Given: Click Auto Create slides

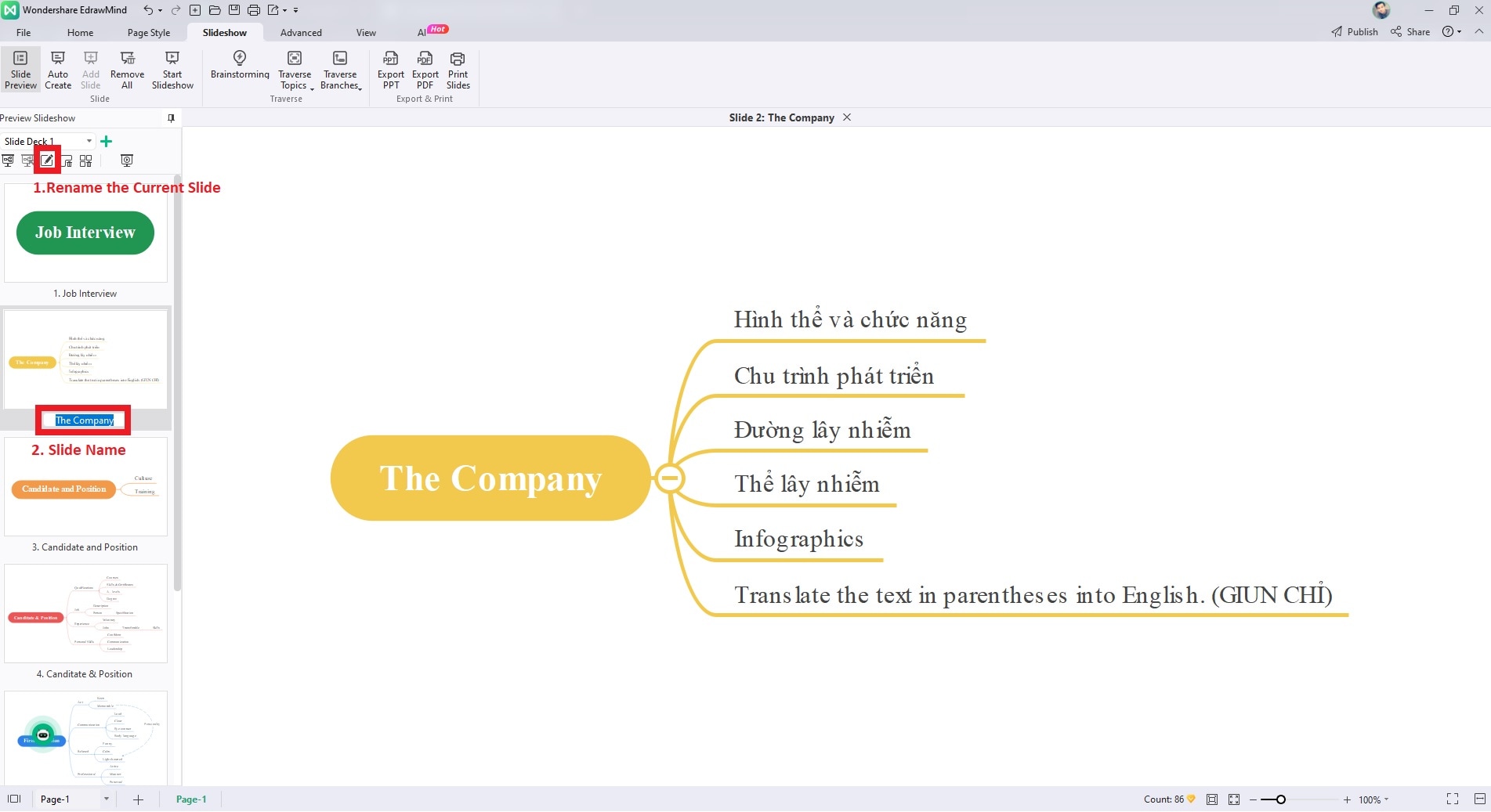Looking at the screenshot, I should click(x=58, y=70).
